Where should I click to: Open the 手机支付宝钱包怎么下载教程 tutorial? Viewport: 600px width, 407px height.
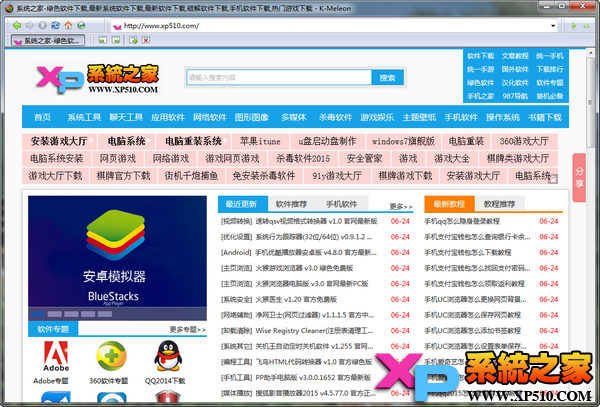(x=468, y=252)
